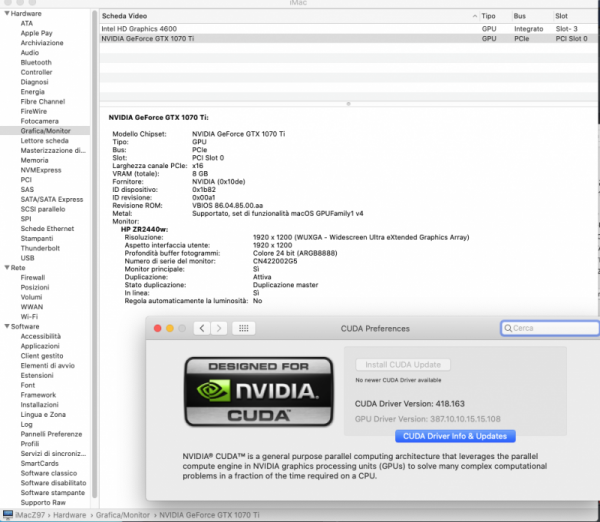The width and height of the screenshot is (600, 522).
Task: Select Installazioni under Software
Action: click(x=39, y=405)
